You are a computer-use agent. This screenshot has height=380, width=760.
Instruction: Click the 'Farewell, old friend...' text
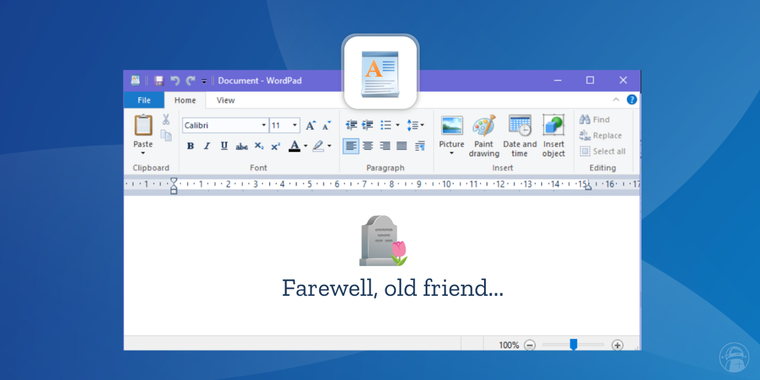pos(393,289)
